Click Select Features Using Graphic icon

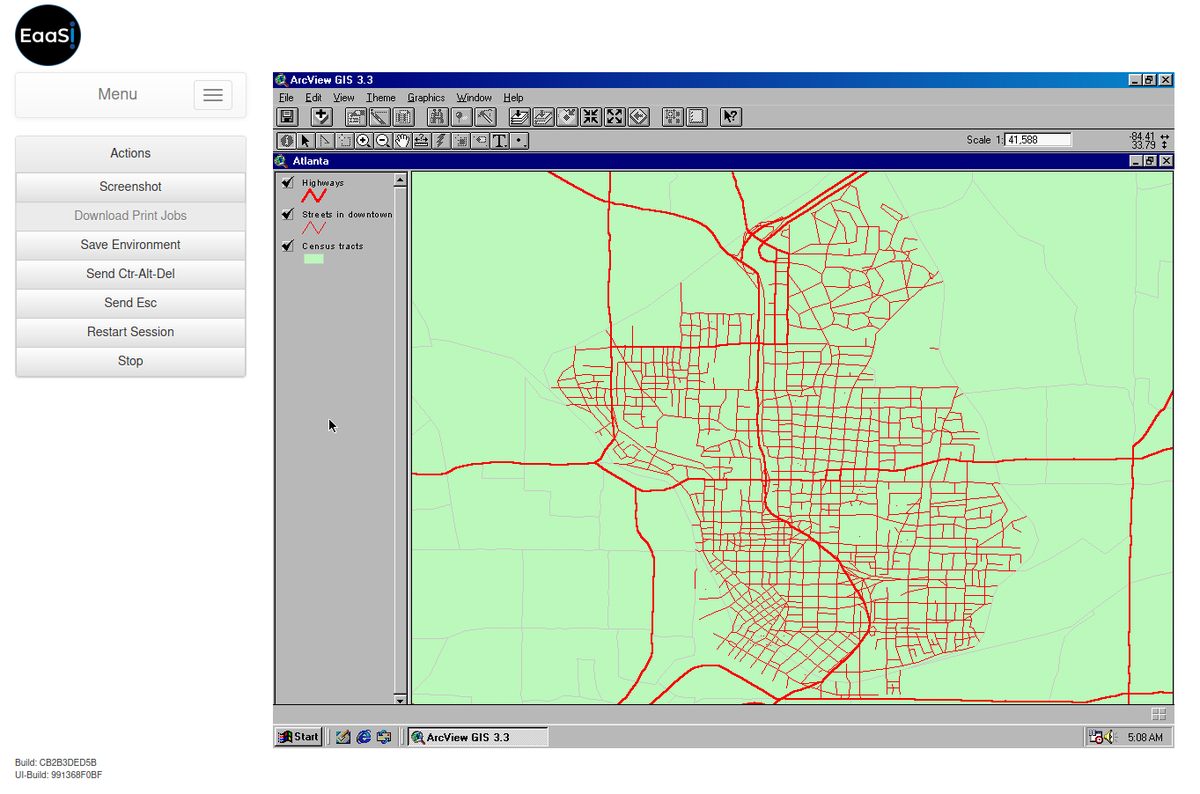point(673,117)
